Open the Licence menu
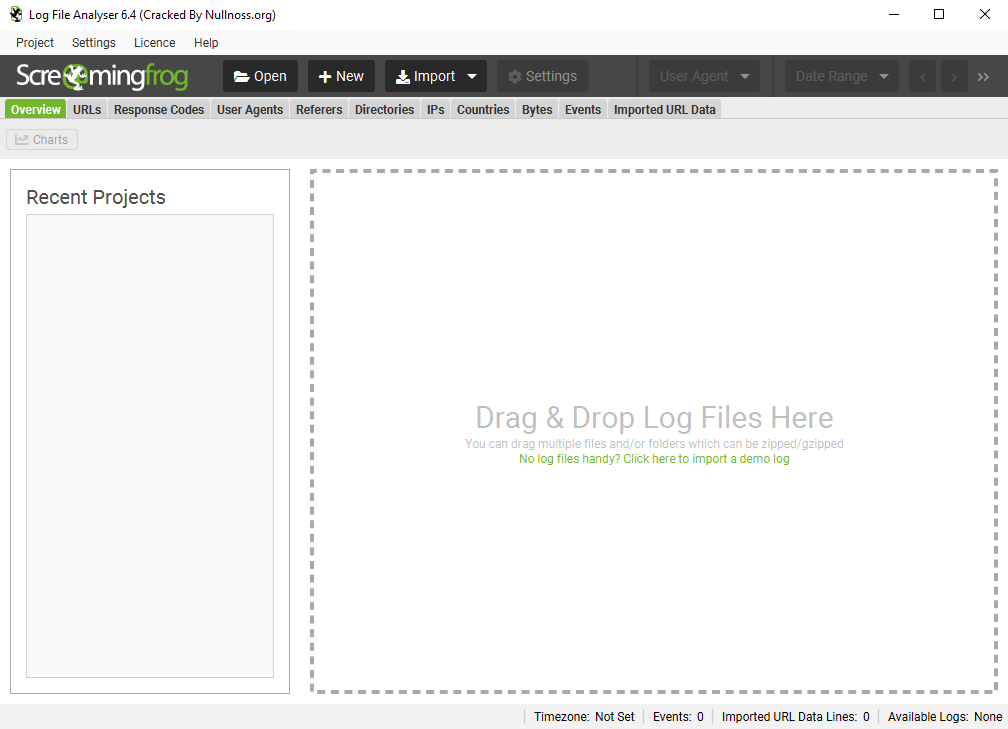Screen dimensions: 1008x729 click(x=154, y=42)
